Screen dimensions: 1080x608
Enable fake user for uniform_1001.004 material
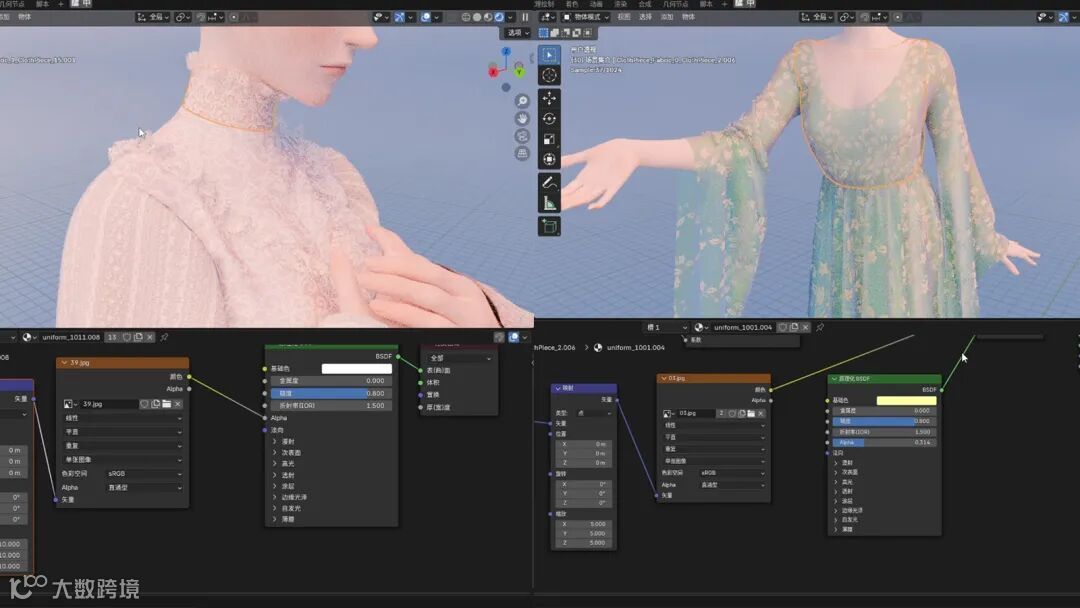click(x=782, y=327)
